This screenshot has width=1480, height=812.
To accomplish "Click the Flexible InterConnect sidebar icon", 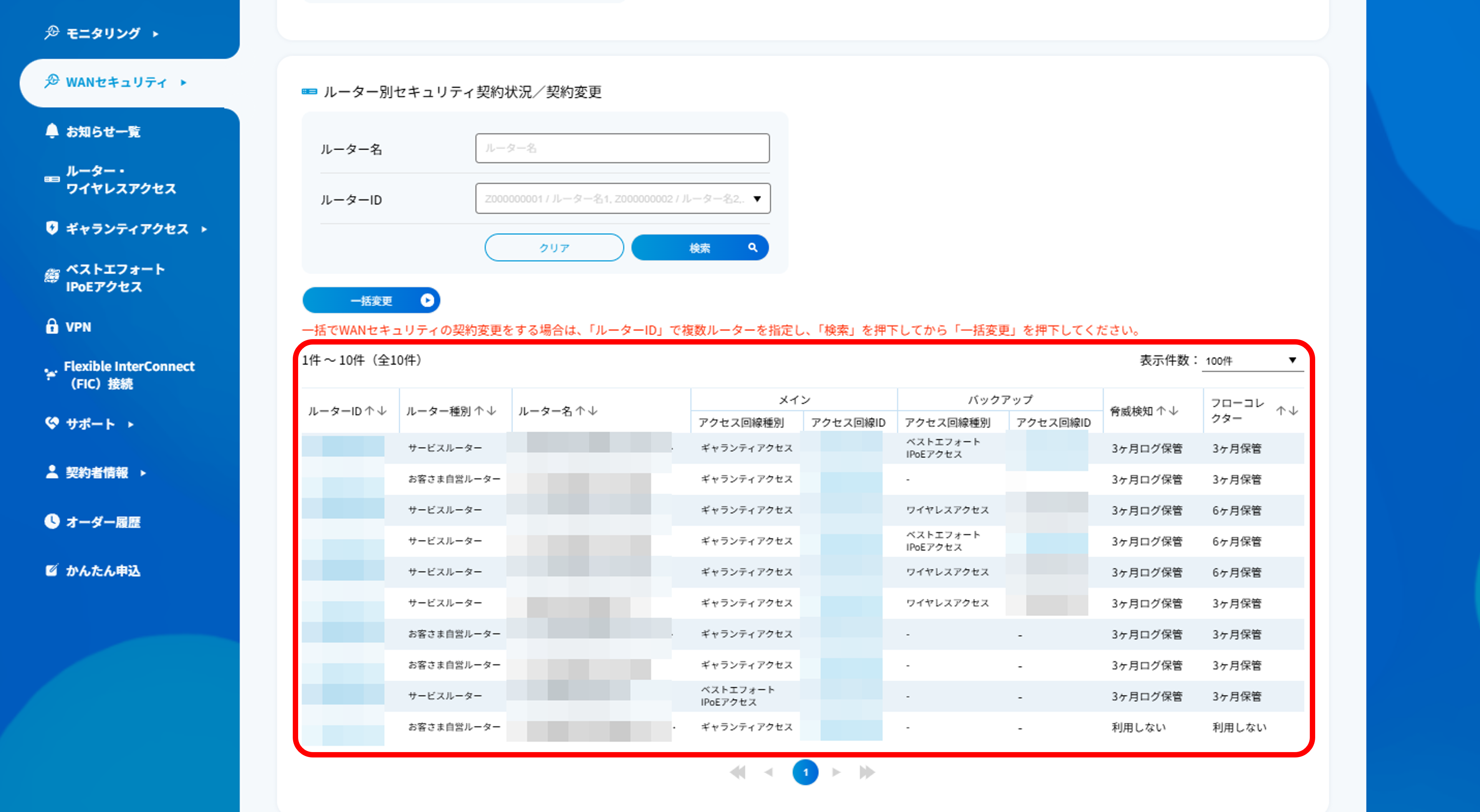I will [x=51, y=375].
